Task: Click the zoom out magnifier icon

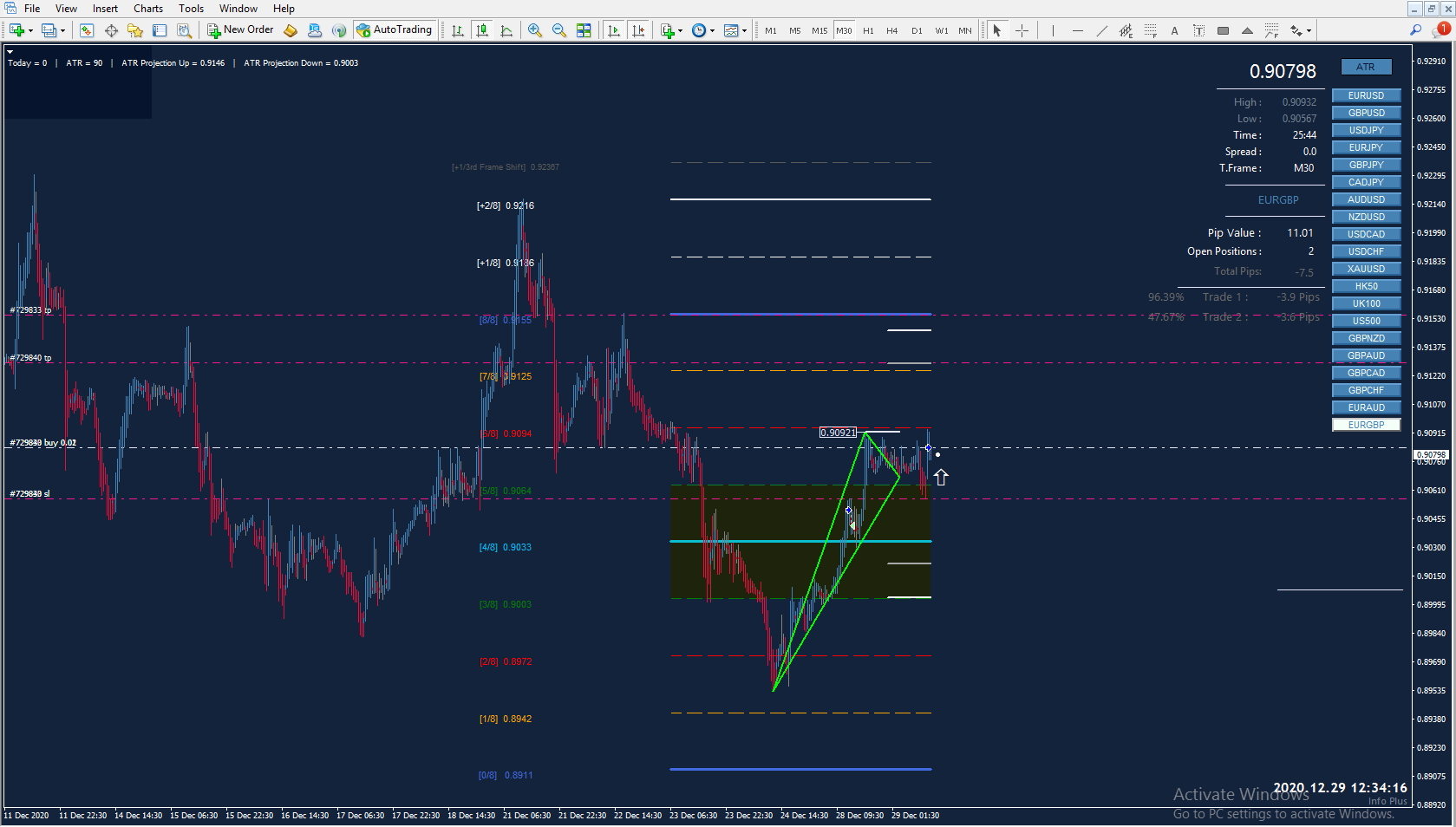Action: pyautogui.click(x=559, y=30)
